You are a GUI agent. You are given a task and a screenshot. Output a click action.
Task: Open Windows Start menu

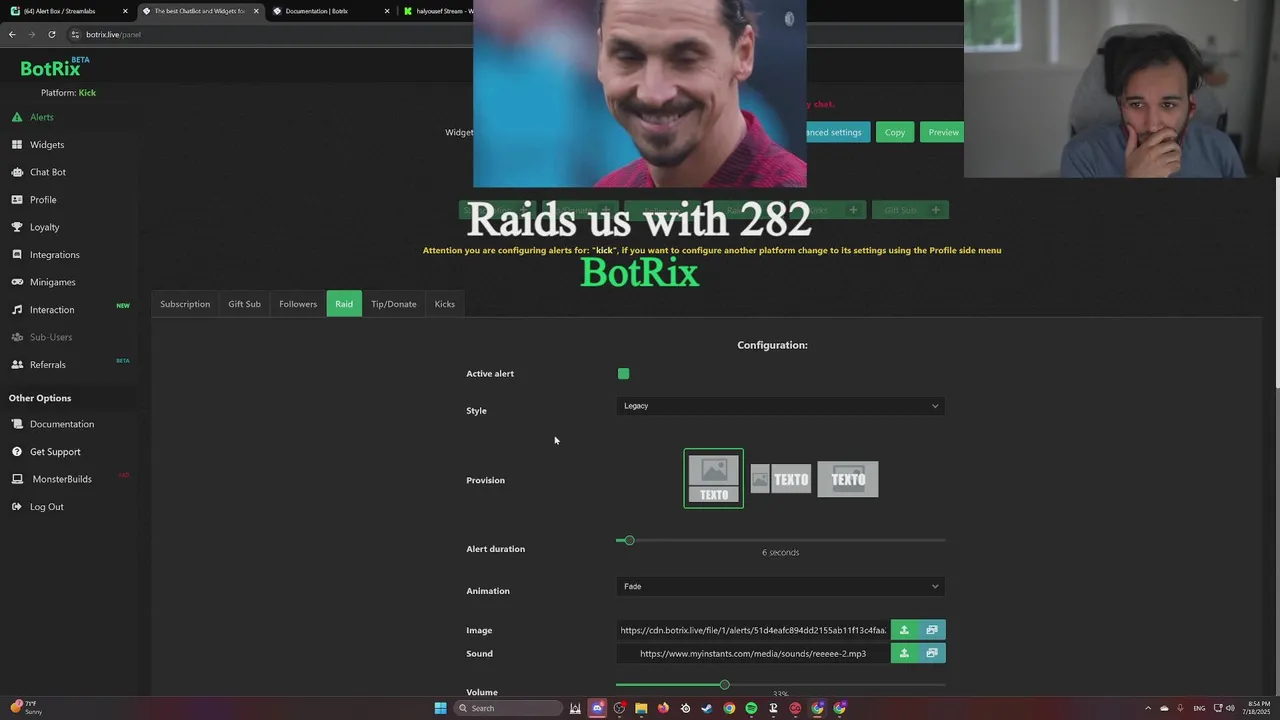tap(440, 708)
